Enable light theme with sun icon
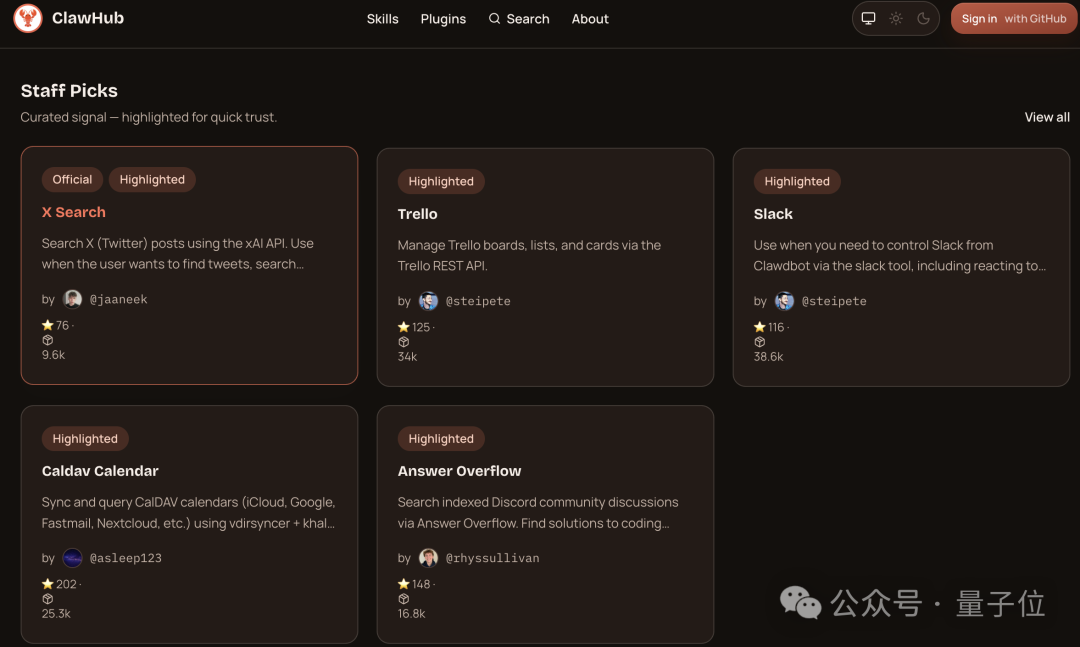Image resolution: width=1080 pixels, height=647 pixels. coord(895,19)
